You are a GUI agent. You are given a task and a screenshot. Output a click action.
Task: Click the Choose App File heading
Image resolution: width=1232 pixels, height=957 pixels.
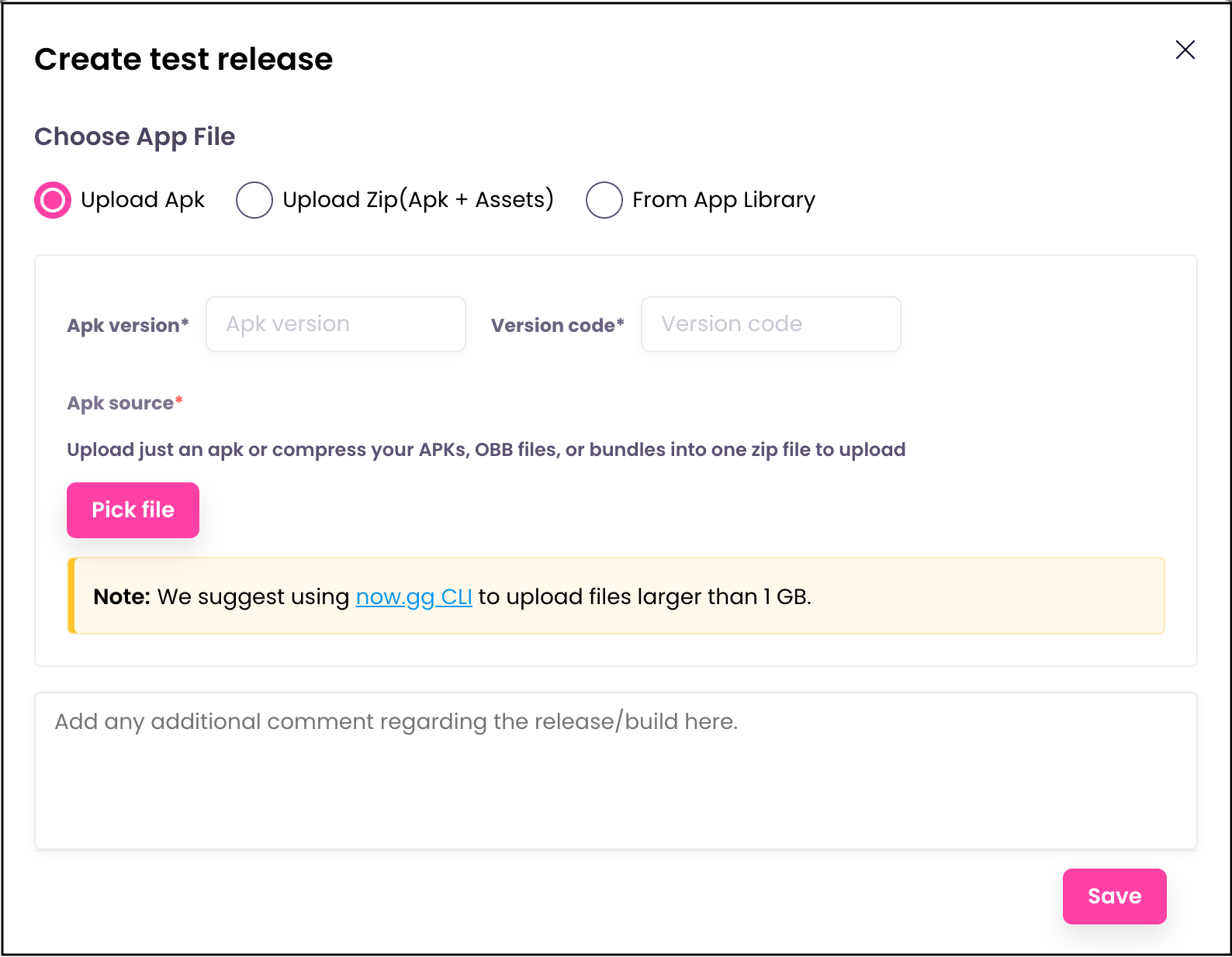point(134,136)
